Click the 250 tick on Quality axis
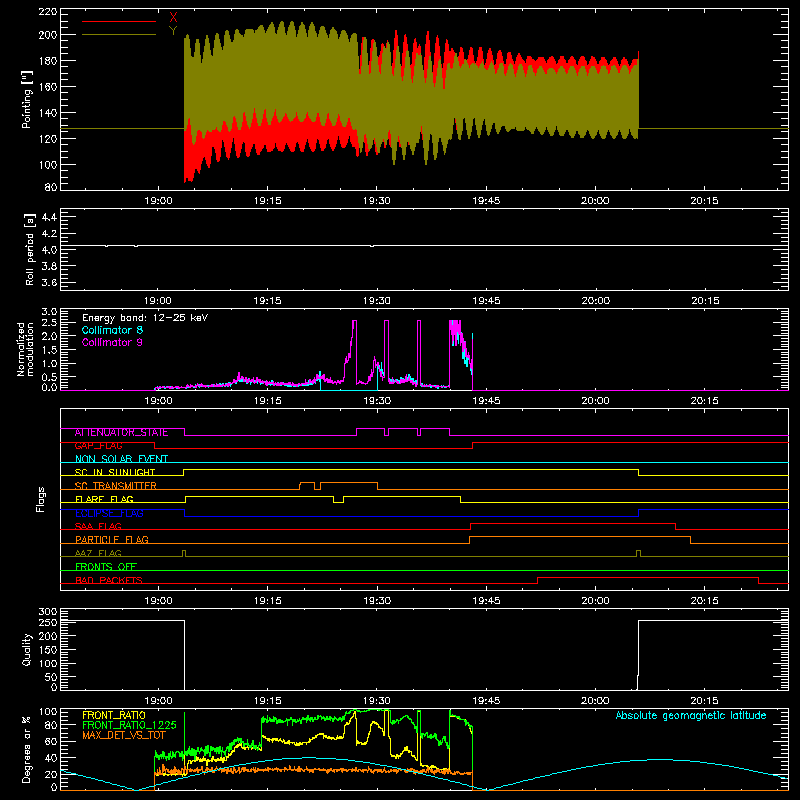Screen dimensions: 800x800 pos(47,623)
